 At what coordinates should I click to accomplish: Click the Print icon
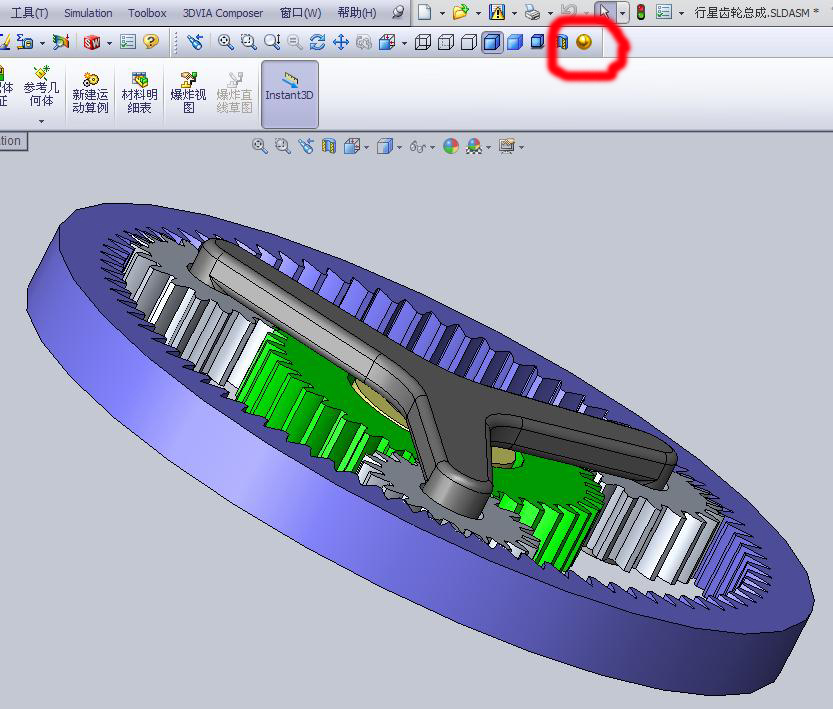pyautogui.click(x=532, y=12)
